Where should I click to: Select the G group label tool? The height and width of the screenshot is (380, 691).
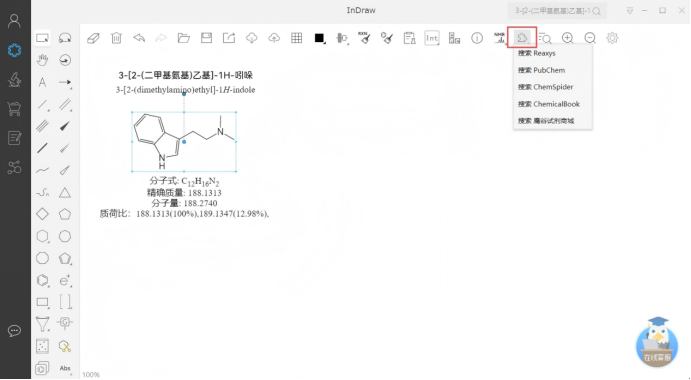click(65, 323)
